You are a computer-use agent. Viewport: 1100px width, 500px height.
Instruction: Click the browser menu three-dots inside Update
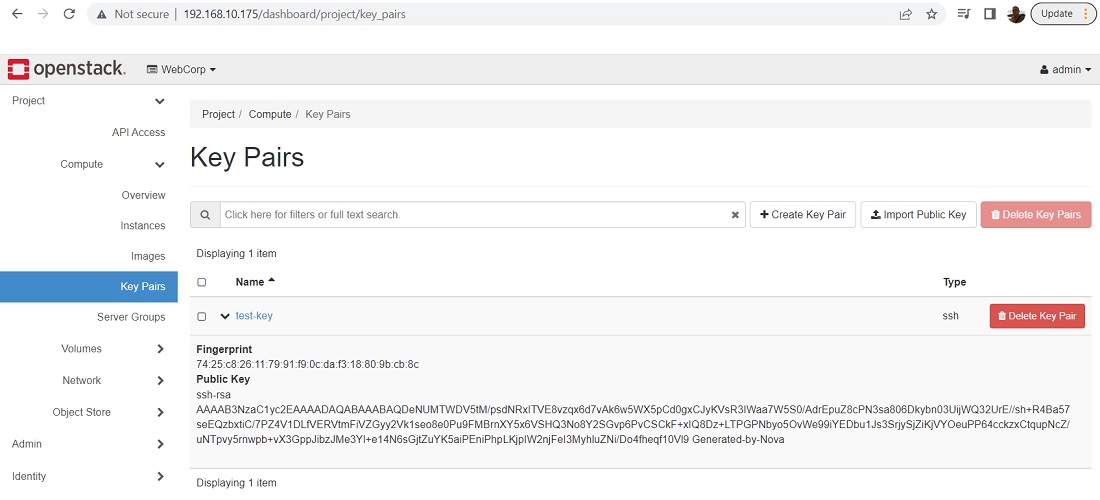tap(1086, 14)
